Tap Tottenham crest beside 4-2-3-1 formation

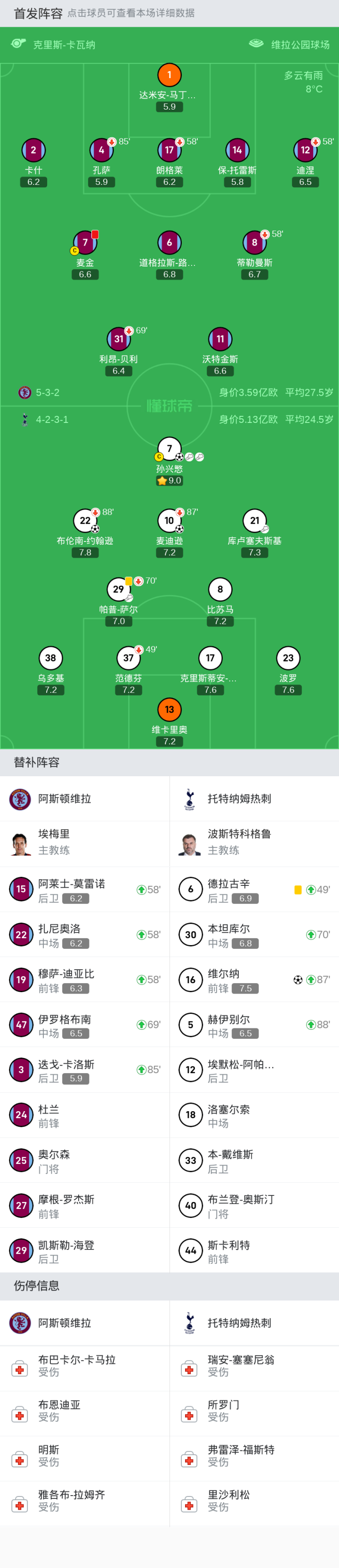(x=24, y=419)
